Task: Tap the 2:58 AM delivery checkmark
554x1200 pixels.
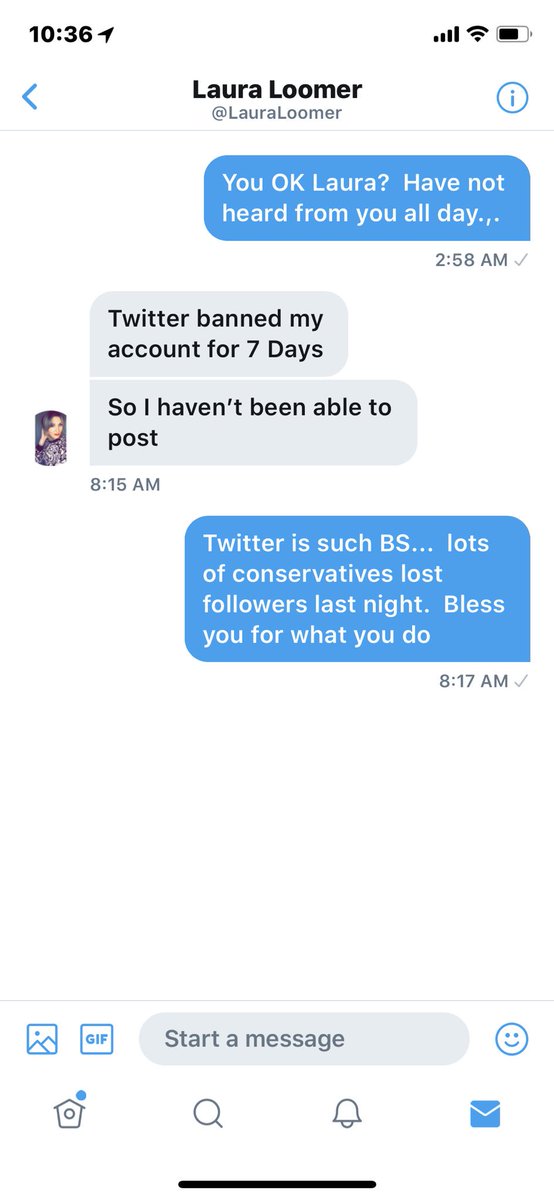Action: tap(520, 260)
